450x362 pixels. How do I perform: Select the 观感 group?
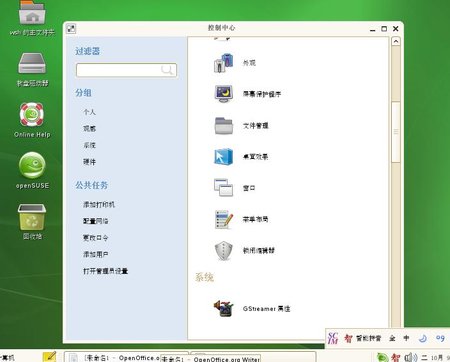click(89, 129)
